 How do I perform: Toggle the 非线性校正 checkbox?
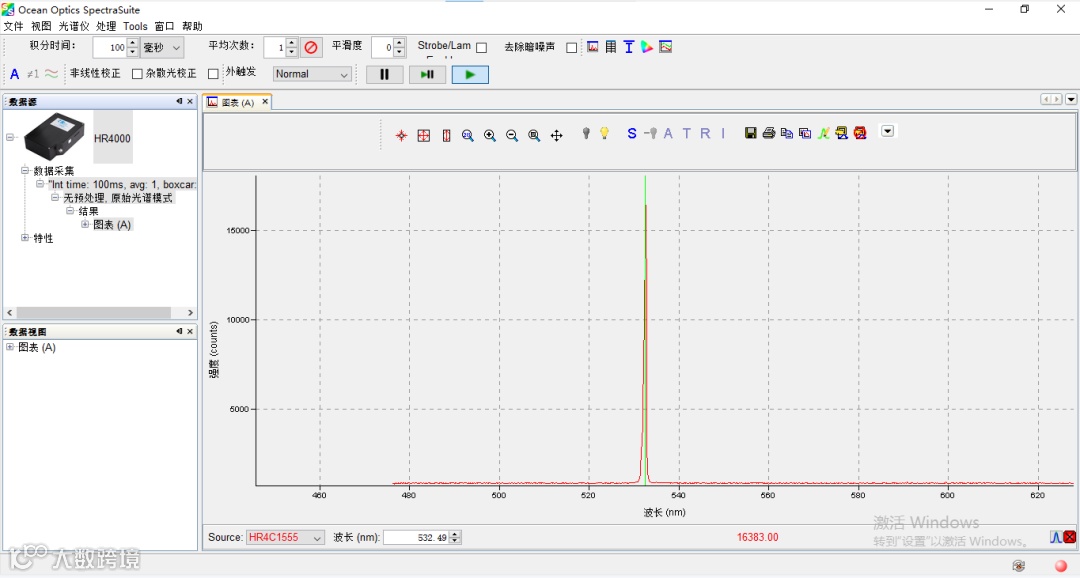(137, 74)
